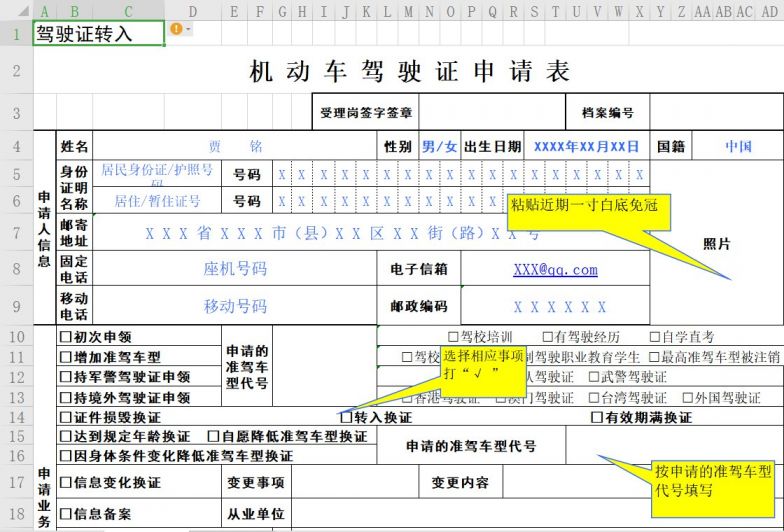Viewport: 784px width, 532px height.
Task: Check the 有驾驶经历 checkbox
Action: coord(548,336)
